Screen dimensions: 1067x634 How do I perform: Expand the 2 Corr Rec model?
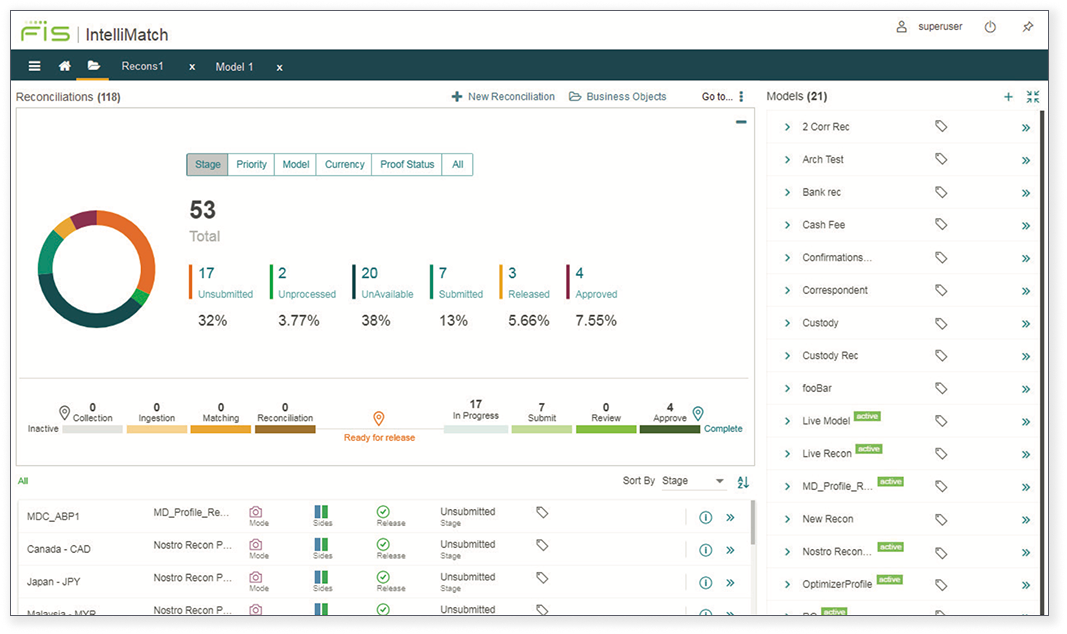pos(788,127)
